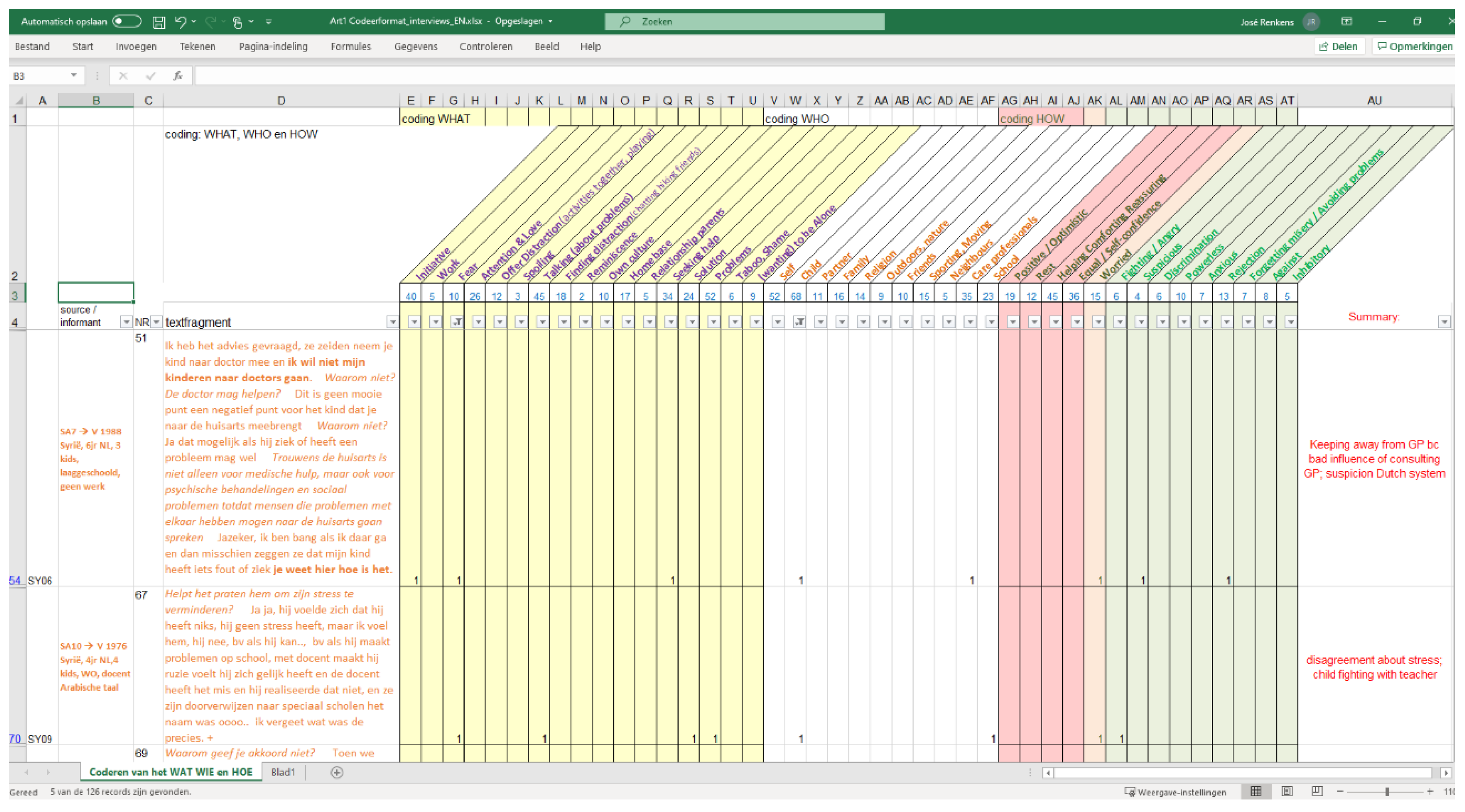Expand the Name Box dropdown arrow
Image resolution: width=1465 pixels, height=812 pixels.
pos(74,76)
